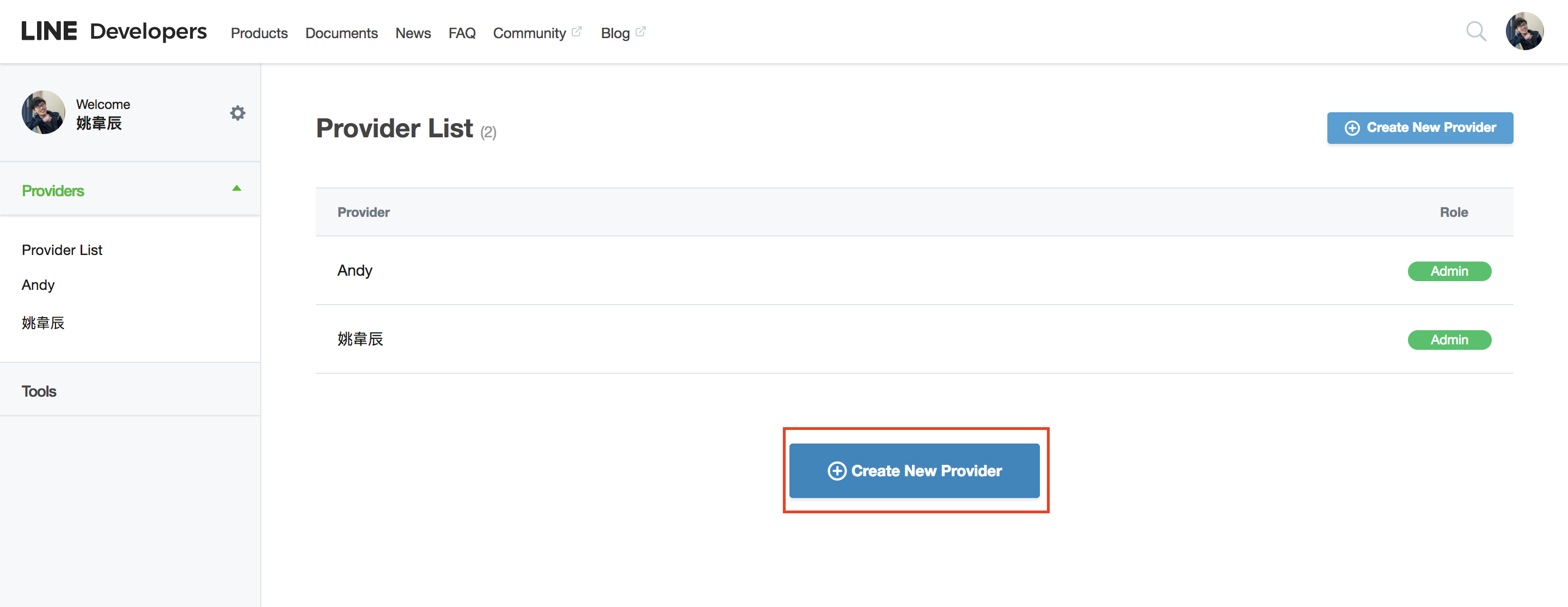Select Andy provider in sidebar
This screenshot has height=607, width=1568.
(x=38, y=284)
